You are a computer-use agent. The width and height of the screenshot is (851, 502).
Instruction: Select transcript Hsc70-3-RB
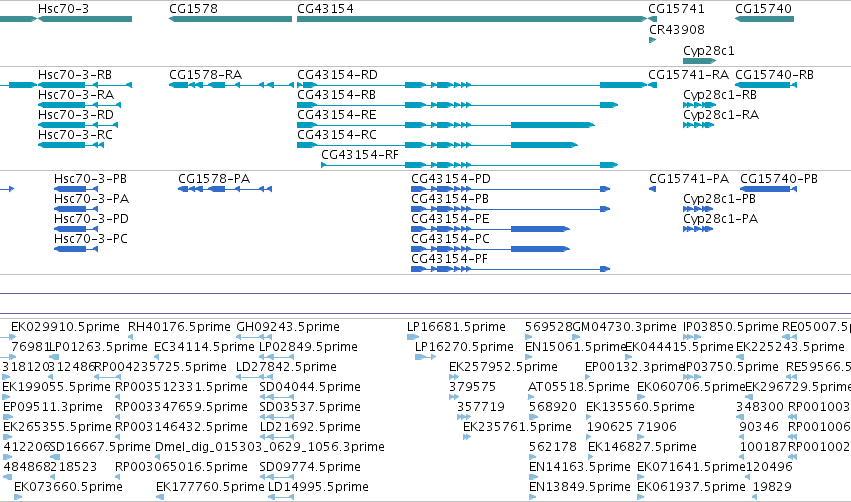(x=75, y=75)
